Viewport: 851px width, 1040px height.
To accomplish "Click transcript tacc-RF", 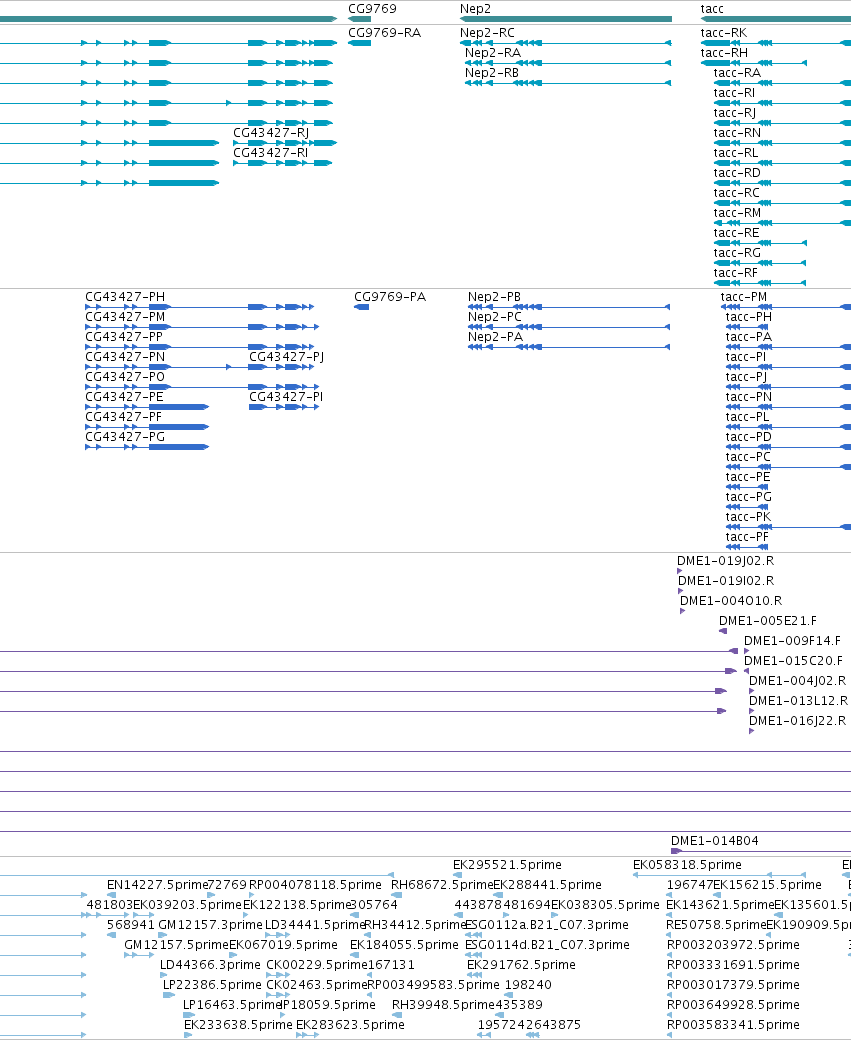I will pyautogui.click(x=736, y=273).
